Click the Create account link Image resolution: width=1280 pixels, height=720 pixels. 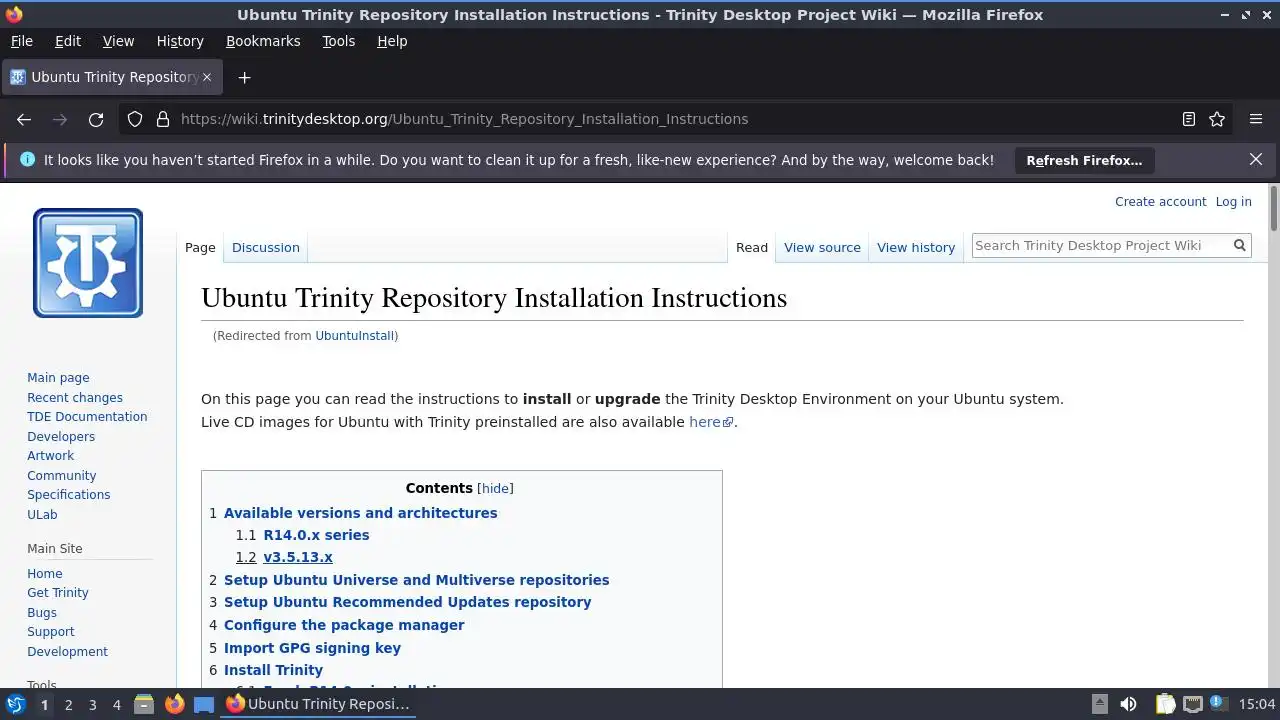pyautogui.click(x=1161, y=201)
